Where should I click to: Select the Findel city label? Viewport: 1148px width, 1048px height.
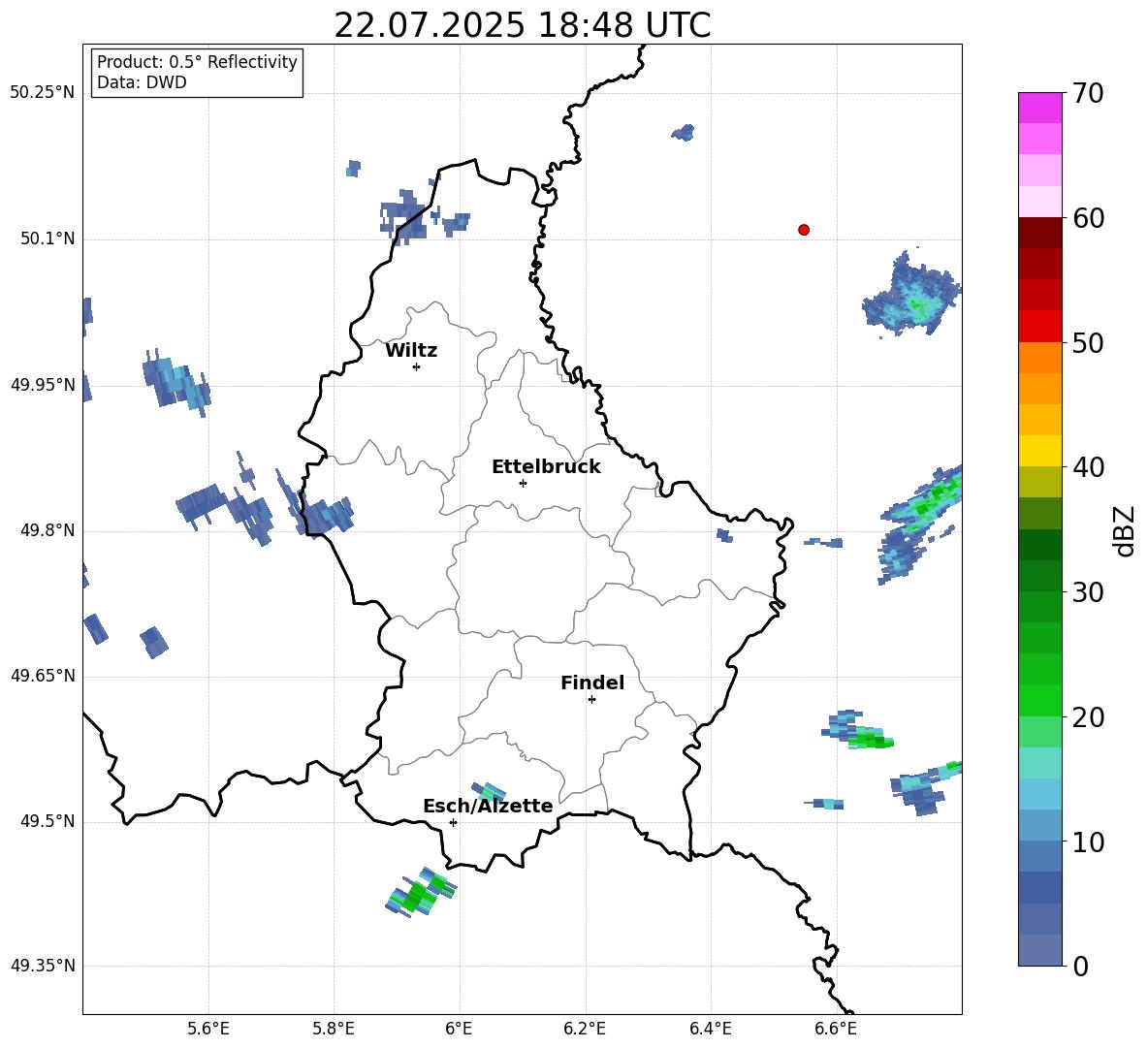592,683
